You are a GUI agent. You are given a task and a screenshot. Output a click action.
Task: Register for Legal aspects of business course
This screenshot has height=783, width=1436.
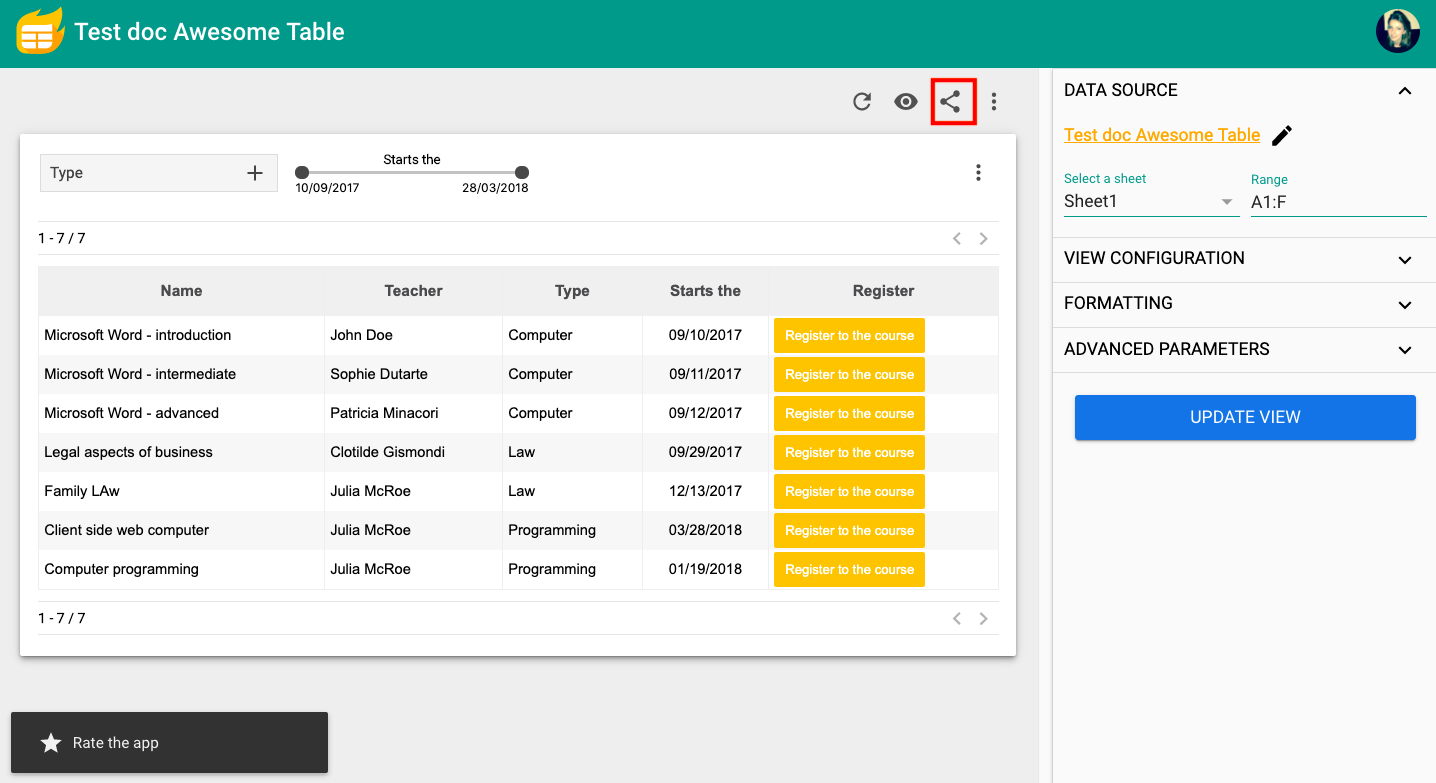[849, 452]
